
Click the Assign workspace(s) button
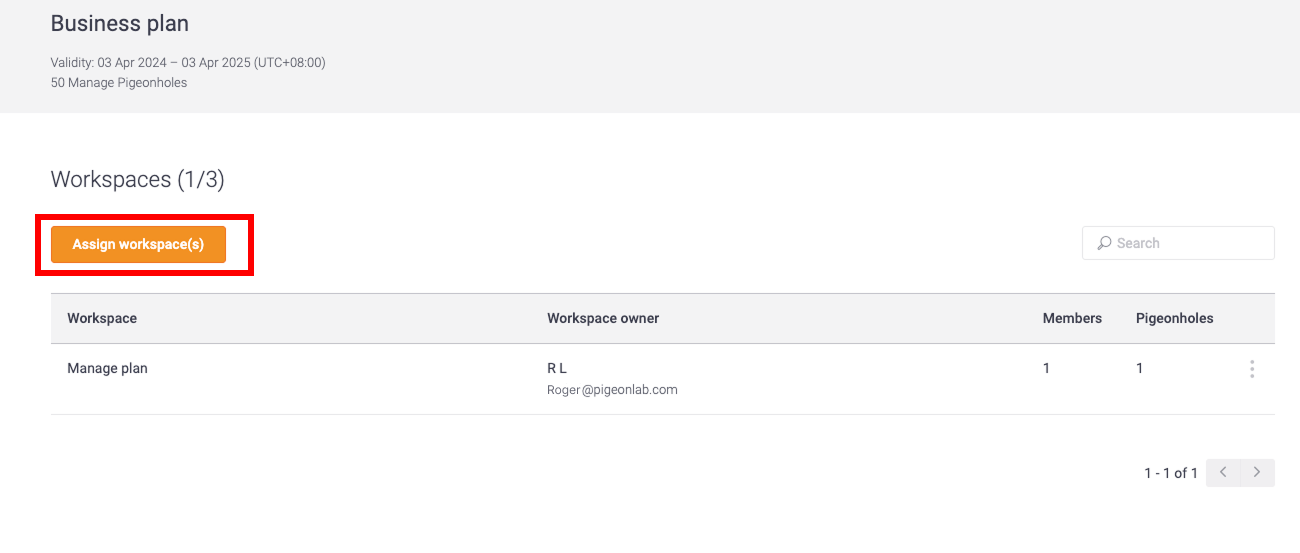(138, 244)
